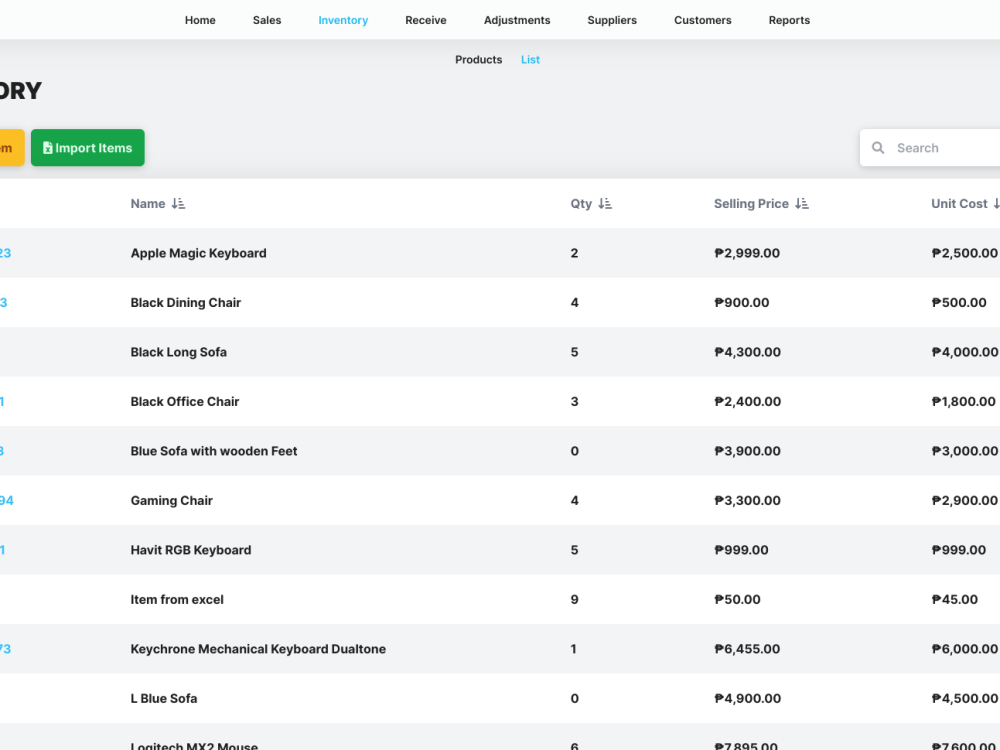Open the Inventory menu item

343,20
